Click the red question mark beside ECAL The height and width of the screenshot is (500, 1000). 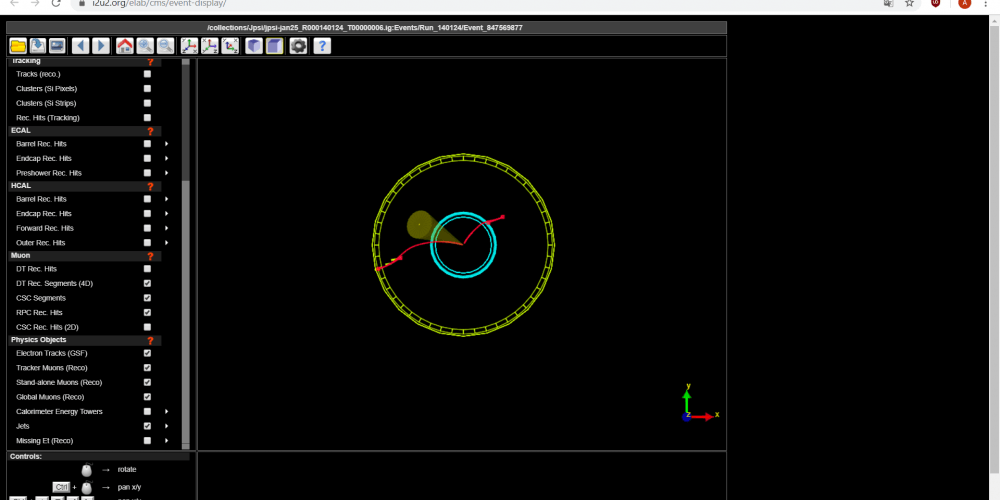point(150,131)
